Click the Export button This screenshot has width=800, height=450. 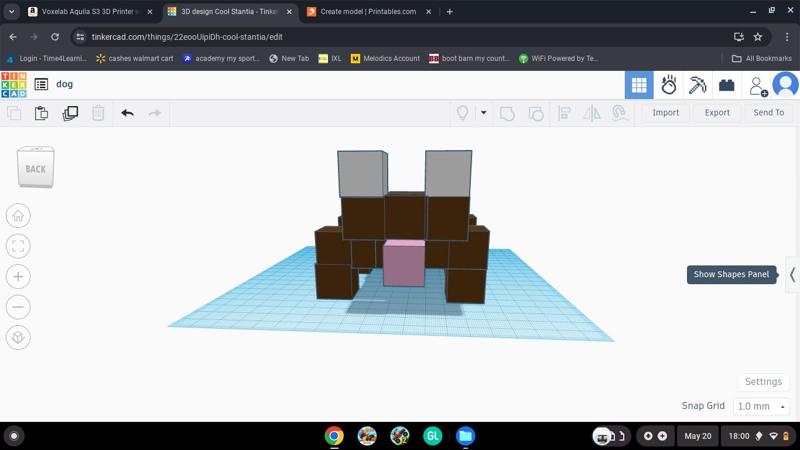pos(717,113)
